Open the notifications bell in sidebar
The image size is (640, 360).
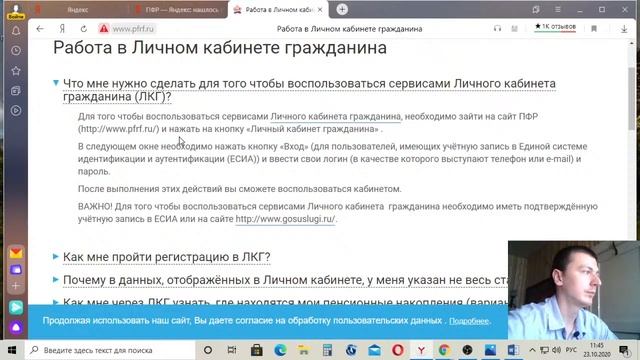pyautogui.click(x=16, y=31)
